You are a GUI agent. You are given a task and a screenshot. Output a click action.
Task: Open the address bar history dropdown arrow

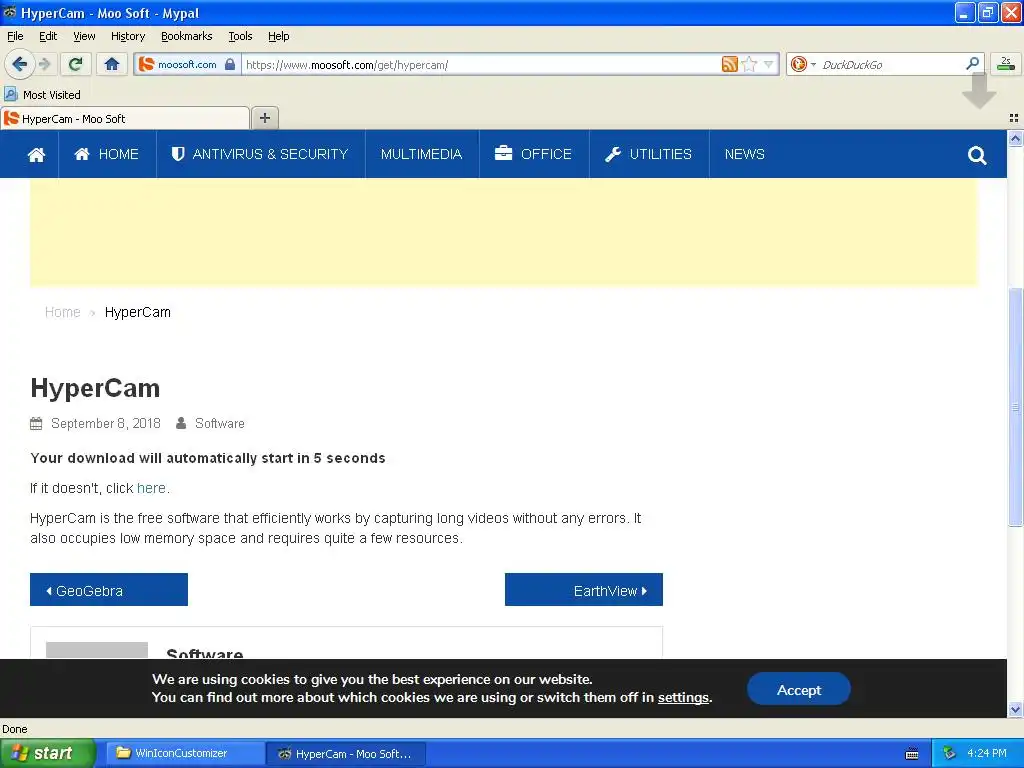coord(769,64)
